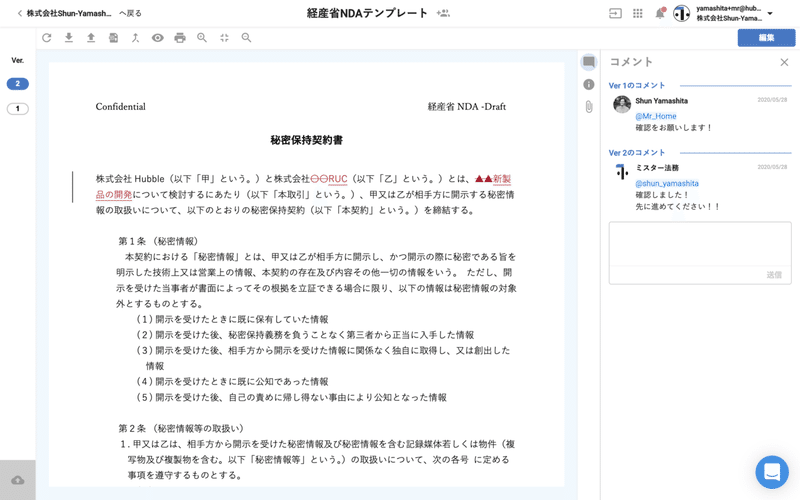Click the sign-in arrow box icon in the header
800x500 pixels.
tap(615, 14)
